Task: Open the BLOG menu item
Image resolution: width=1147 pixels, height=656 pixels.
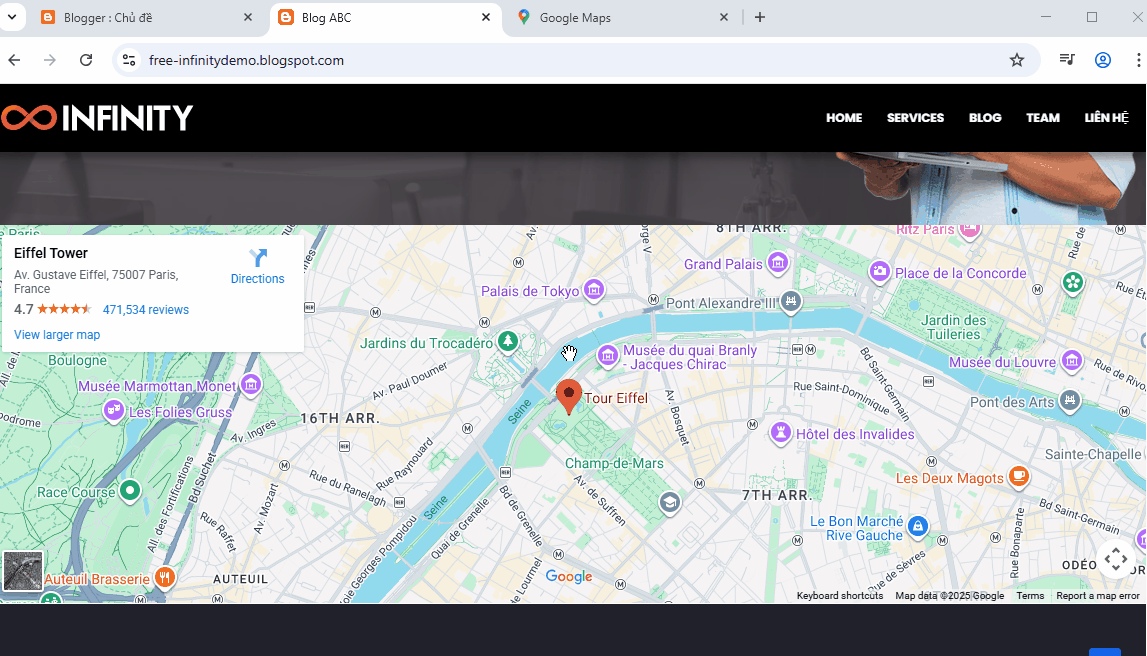Action: tap(985, 118)
